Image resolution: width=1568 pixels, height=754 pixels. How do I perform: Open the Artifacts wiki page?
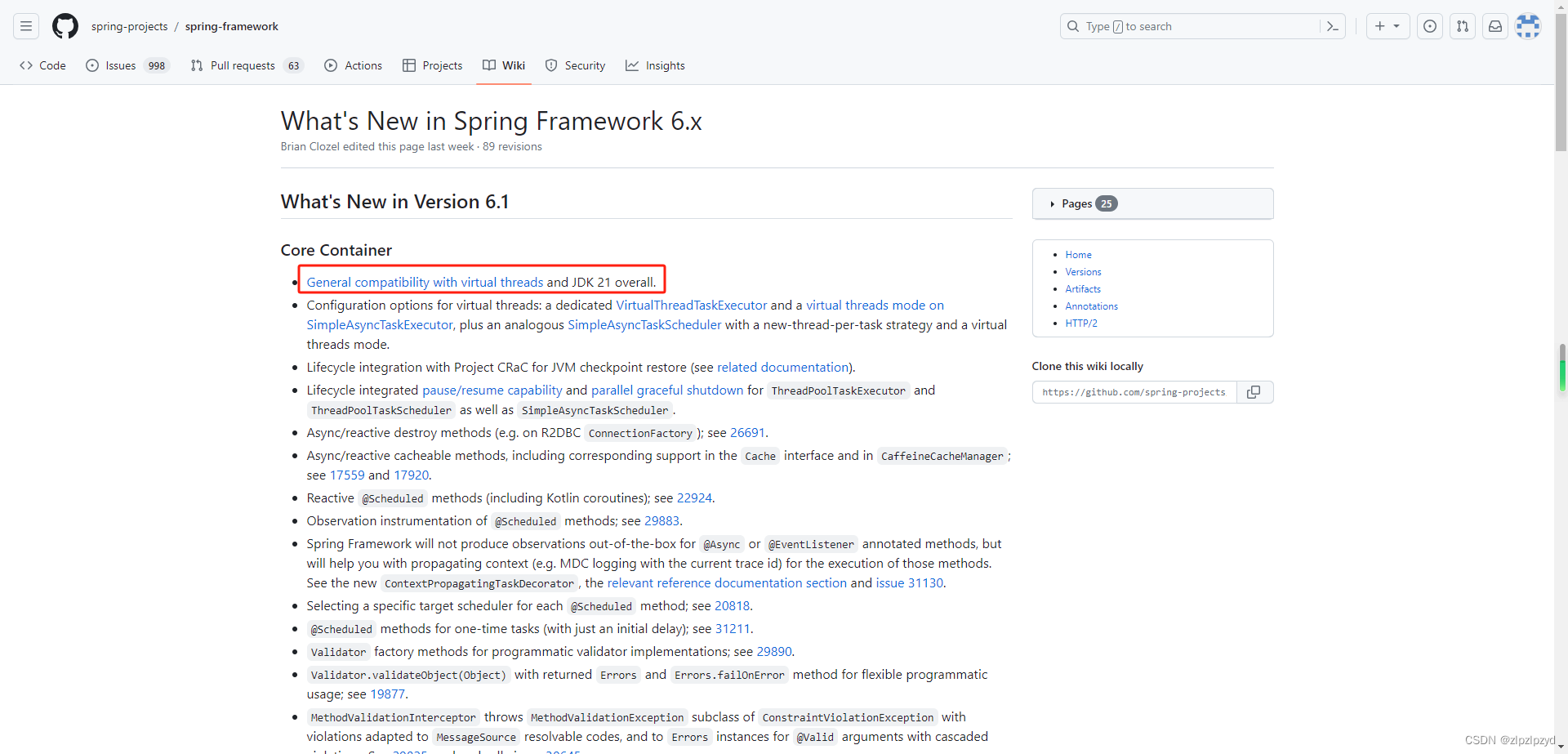(x=1083, y=289)
